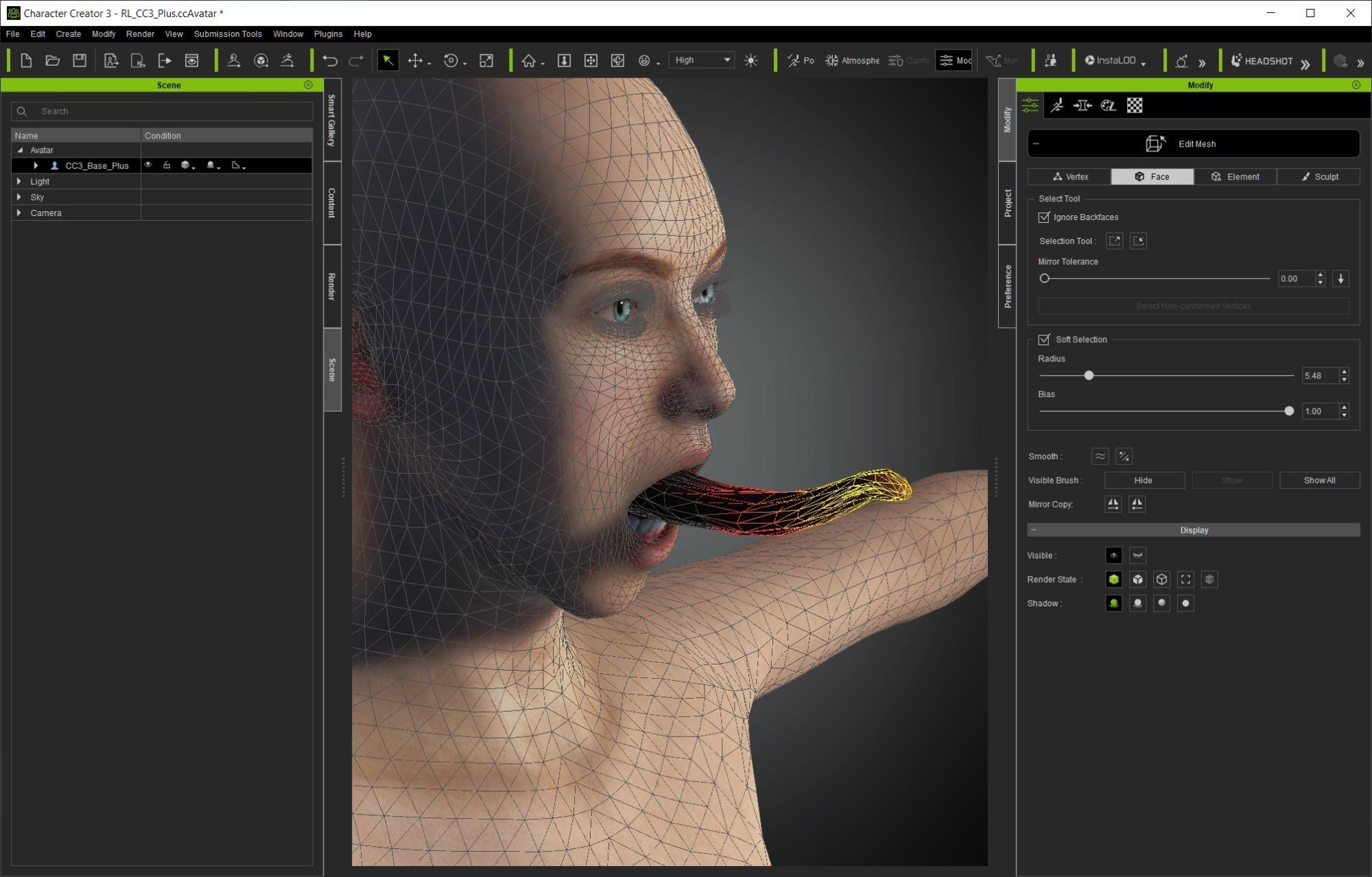Open the InstaLOD dropdown arrow
Screen dimensions: 1372x877
pos(1143,64)
